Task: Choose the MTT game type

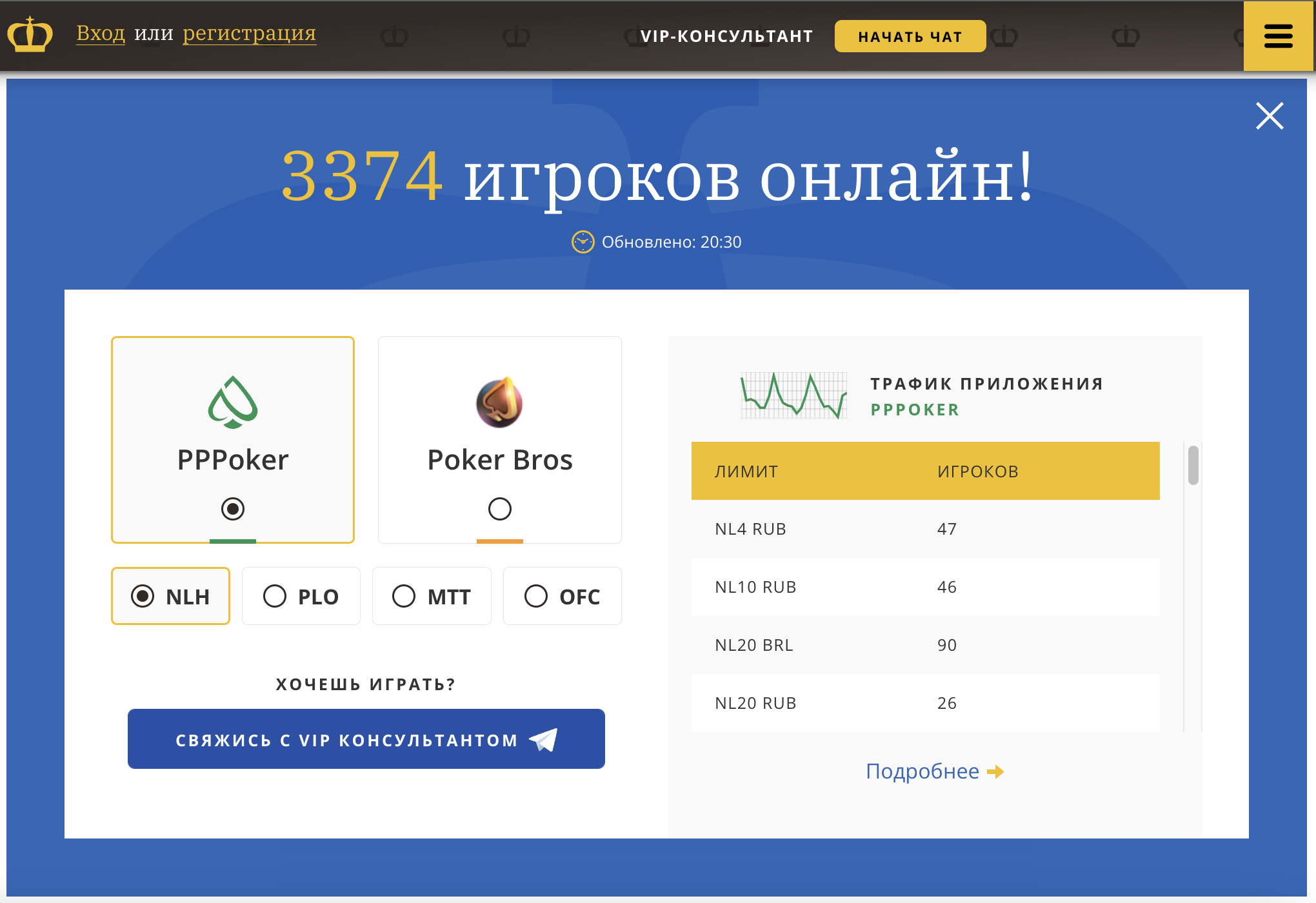Action: 432,596
